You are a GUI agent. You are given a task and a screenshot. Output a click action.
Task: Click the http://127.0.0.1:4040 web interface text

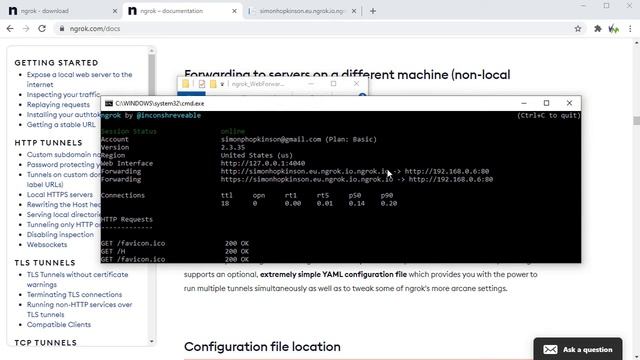pos(263,163)
